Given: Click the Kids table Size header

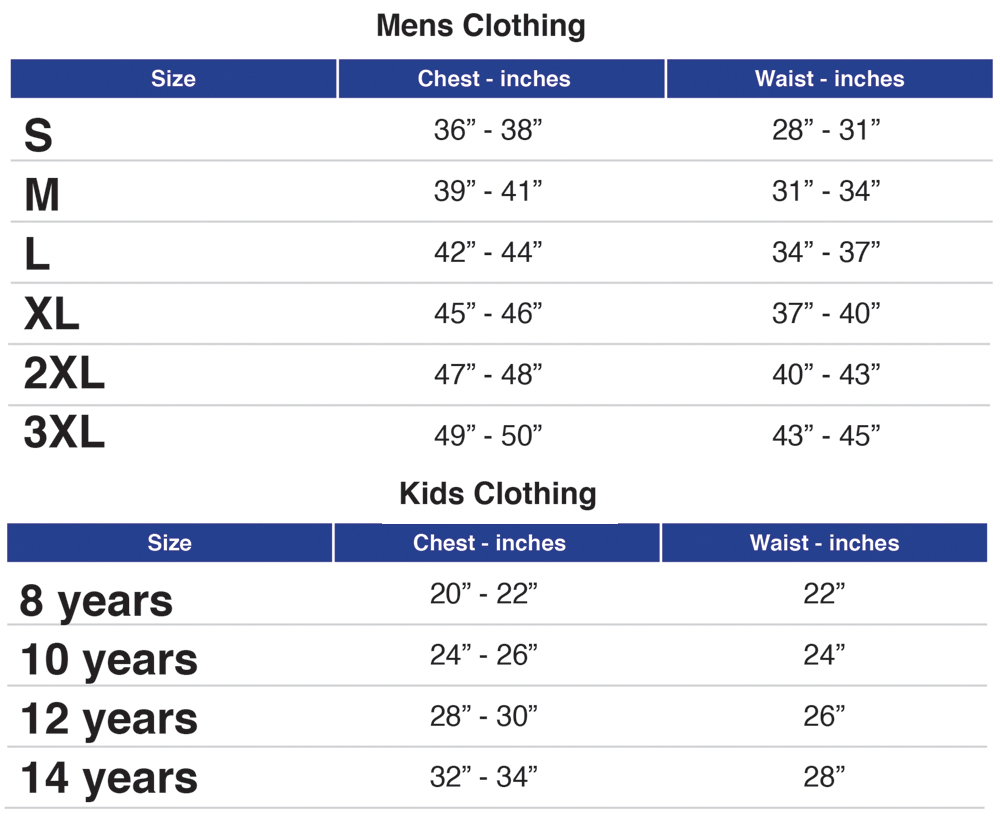Looking at the screenshot, I should 170,543.
